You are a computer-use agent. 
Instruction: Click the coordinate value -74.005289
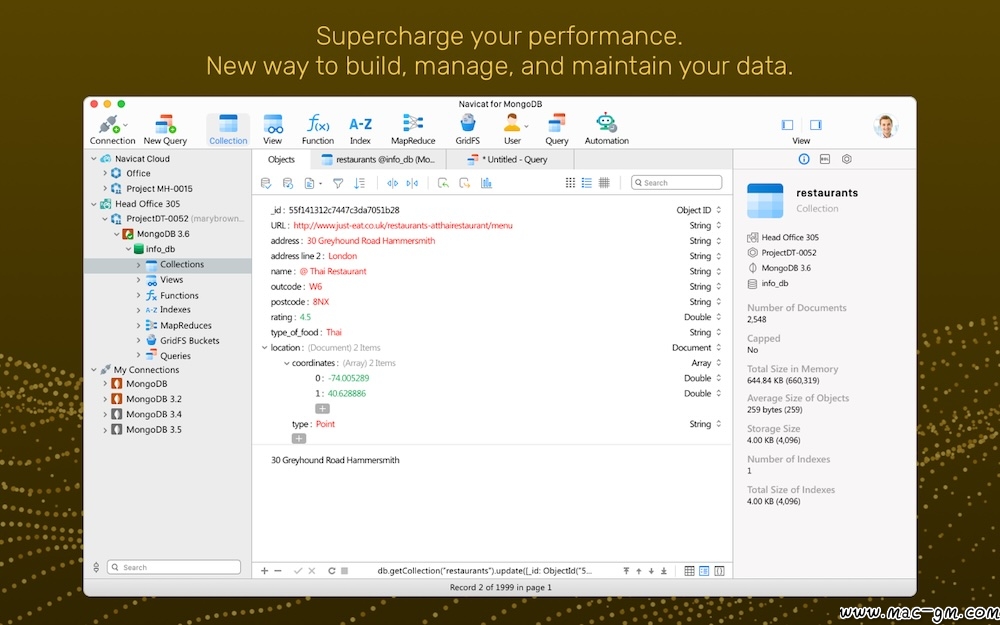click(x=348, y=378)
